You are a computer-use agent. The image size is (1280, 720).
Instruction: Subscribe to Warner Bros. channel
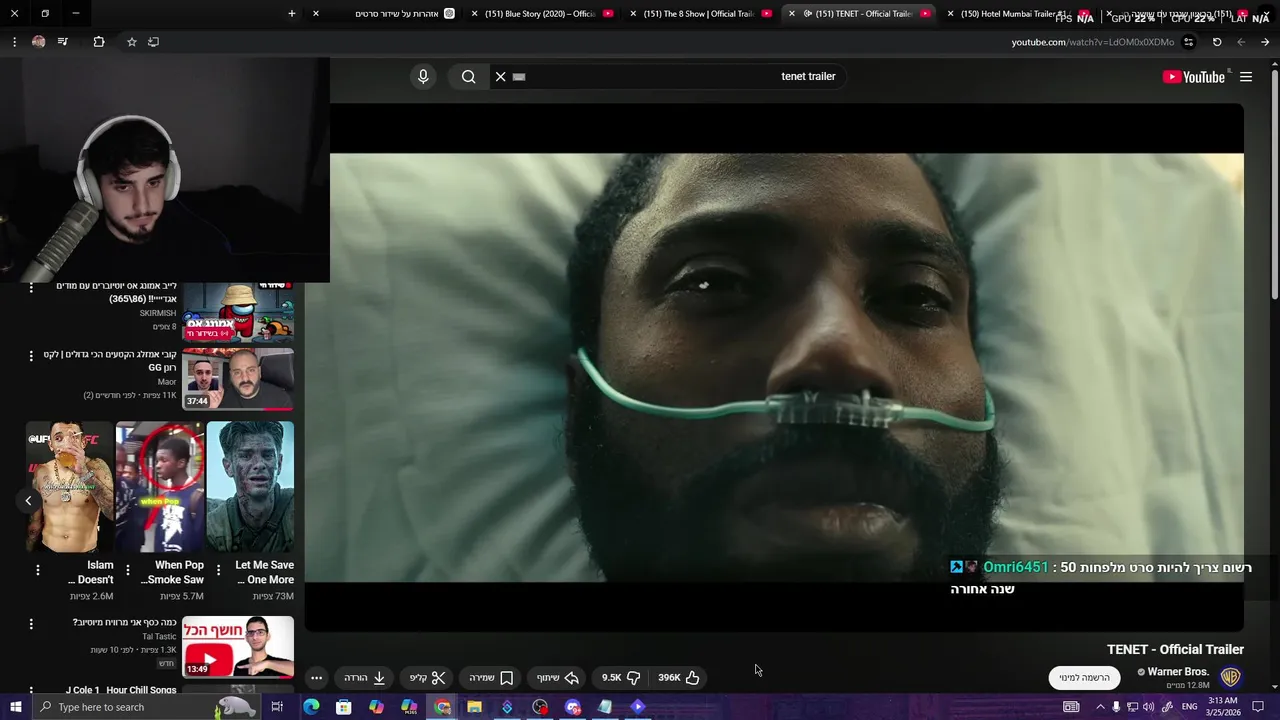(x=1085, y=677)
